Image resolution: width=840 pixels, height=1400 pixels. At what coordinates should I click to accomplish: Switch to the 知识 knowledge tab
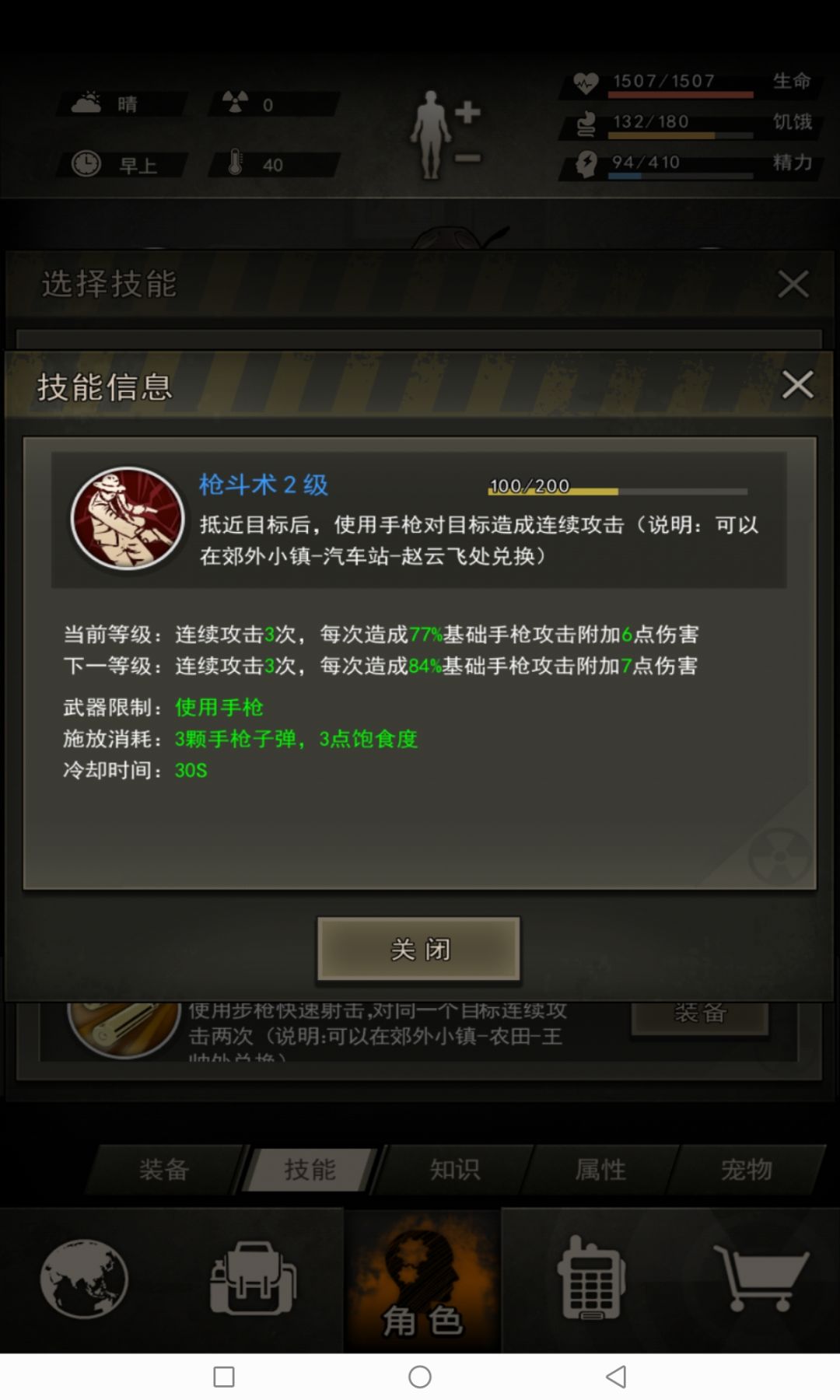pos(456,1169)
